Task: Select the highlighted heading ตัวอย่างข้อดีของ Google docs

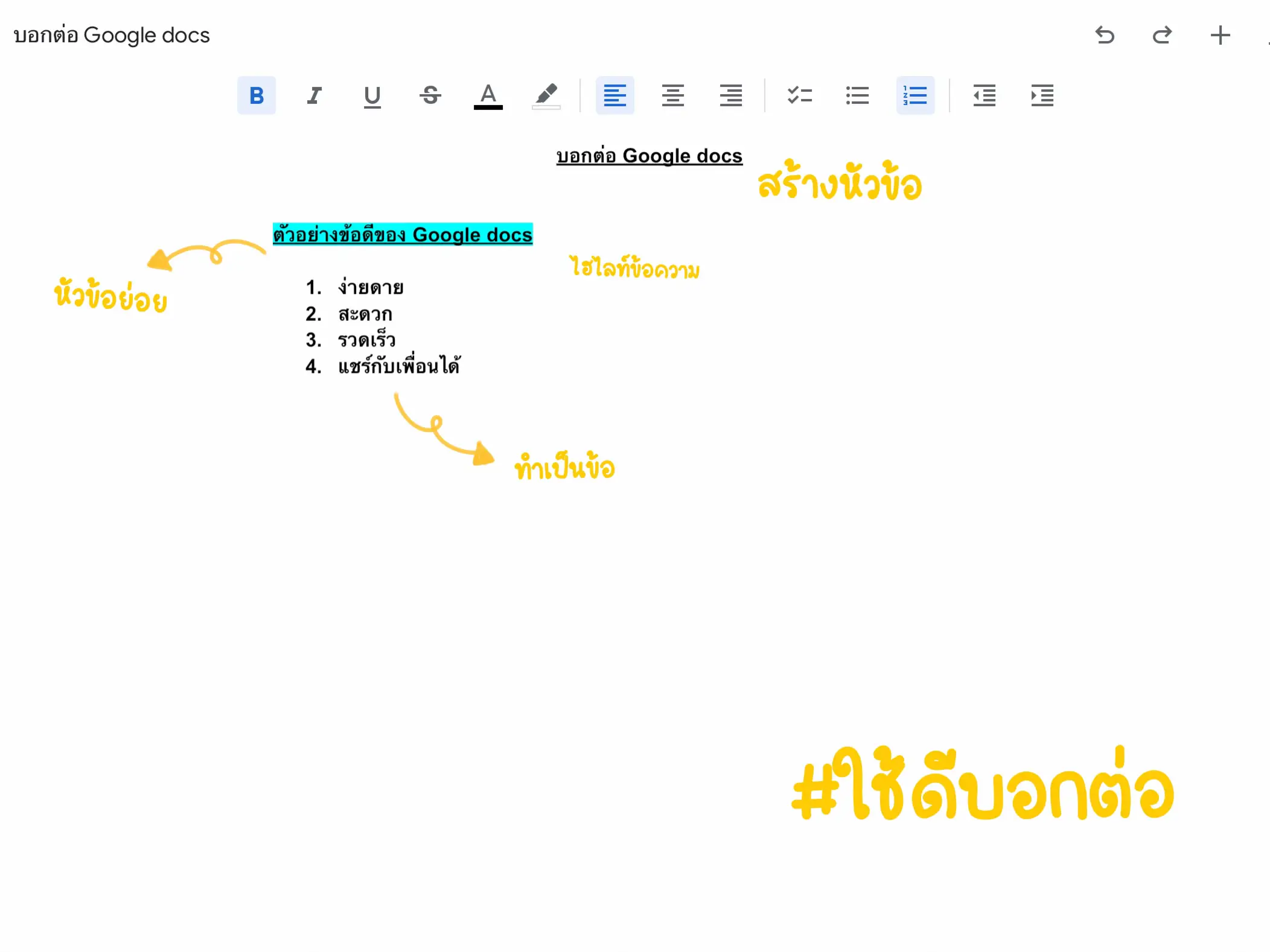Action: tap(403, 235)
